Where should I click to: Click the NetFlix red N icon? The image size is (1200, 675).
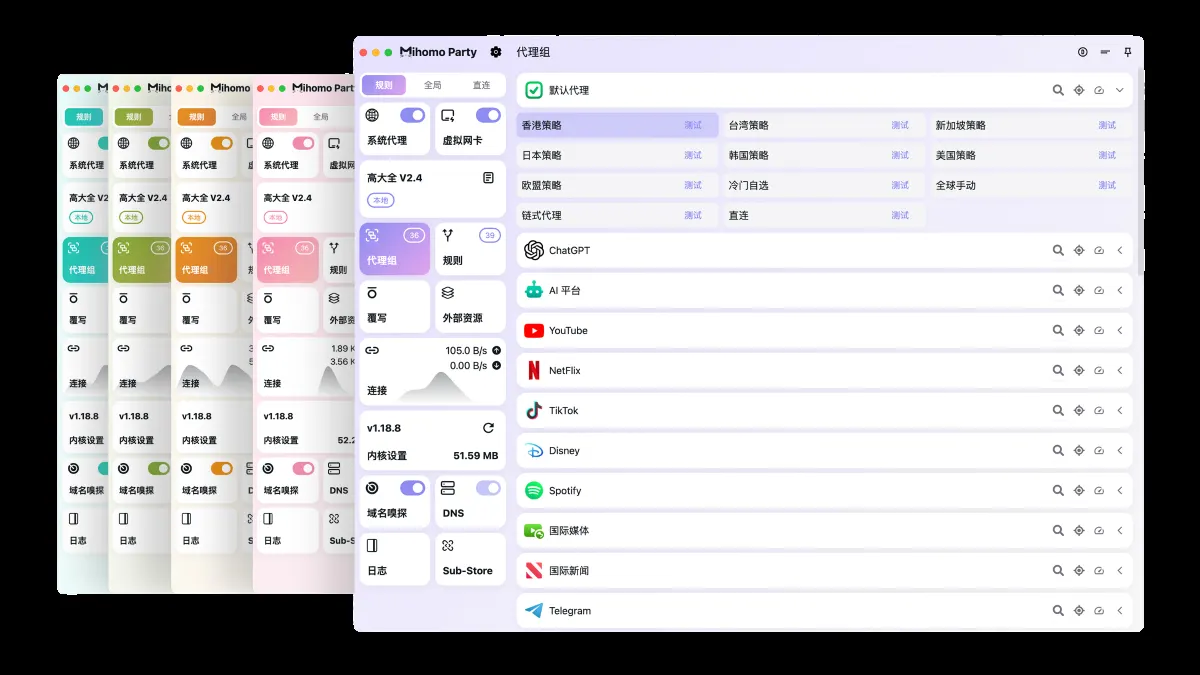click(534, 370)
